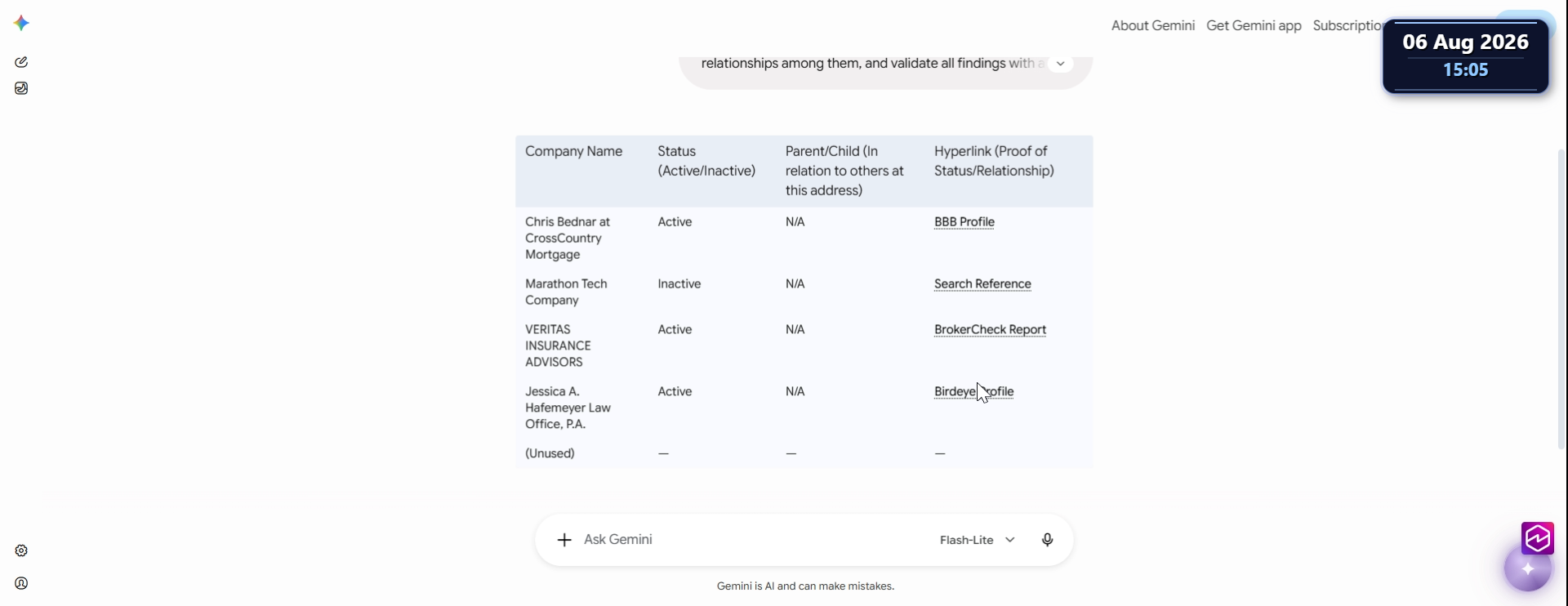Select VERITAS INSURANCE ADVISORS cell

pos(558,346)
